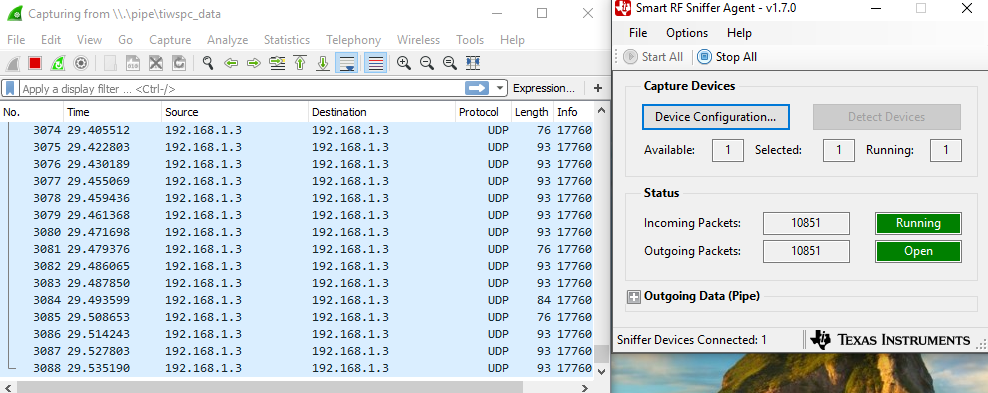The image size is (988, 393).
Task: Select the last packet 3088
Action: point(296,368)
